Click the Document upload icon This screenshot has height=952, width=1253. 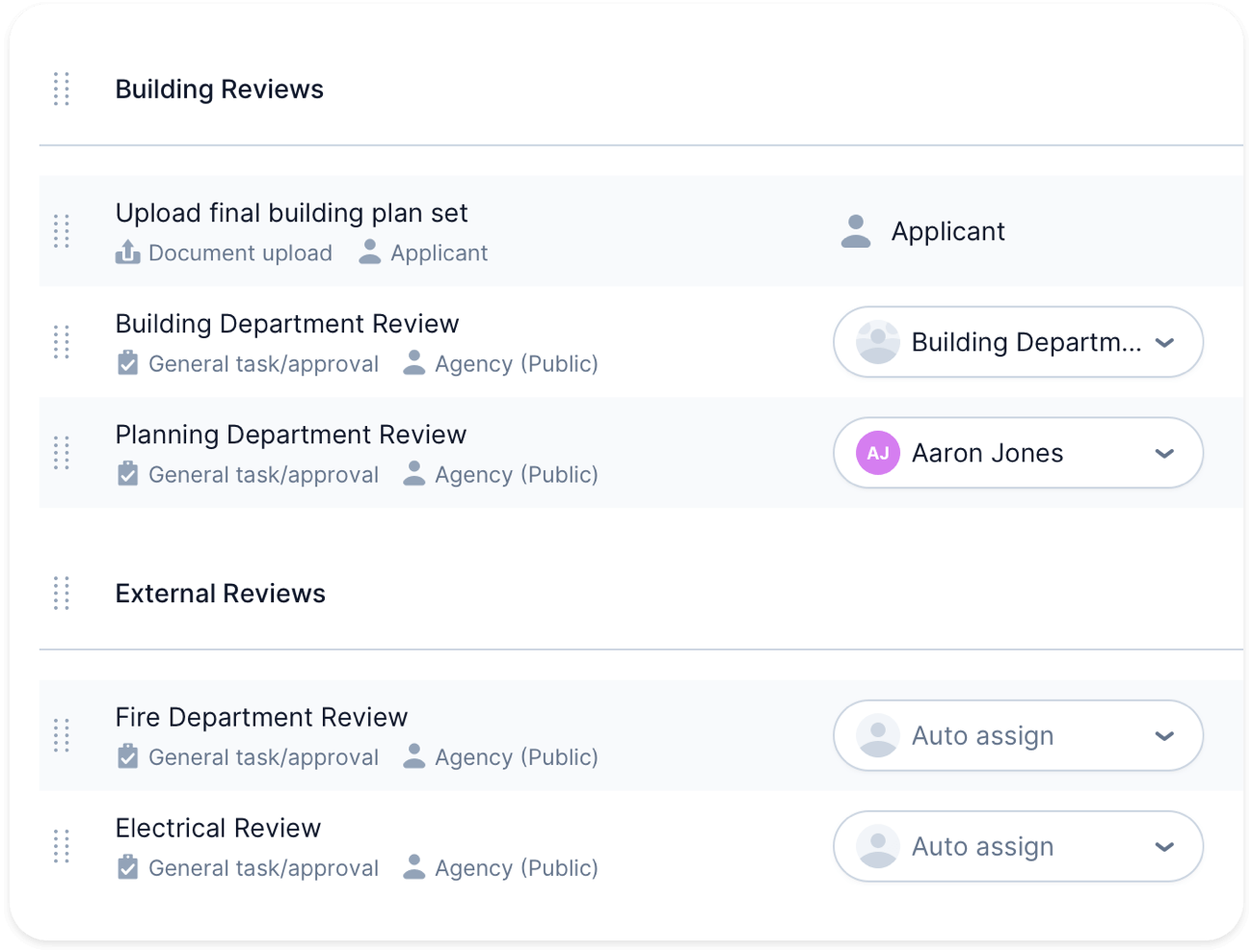127,252
